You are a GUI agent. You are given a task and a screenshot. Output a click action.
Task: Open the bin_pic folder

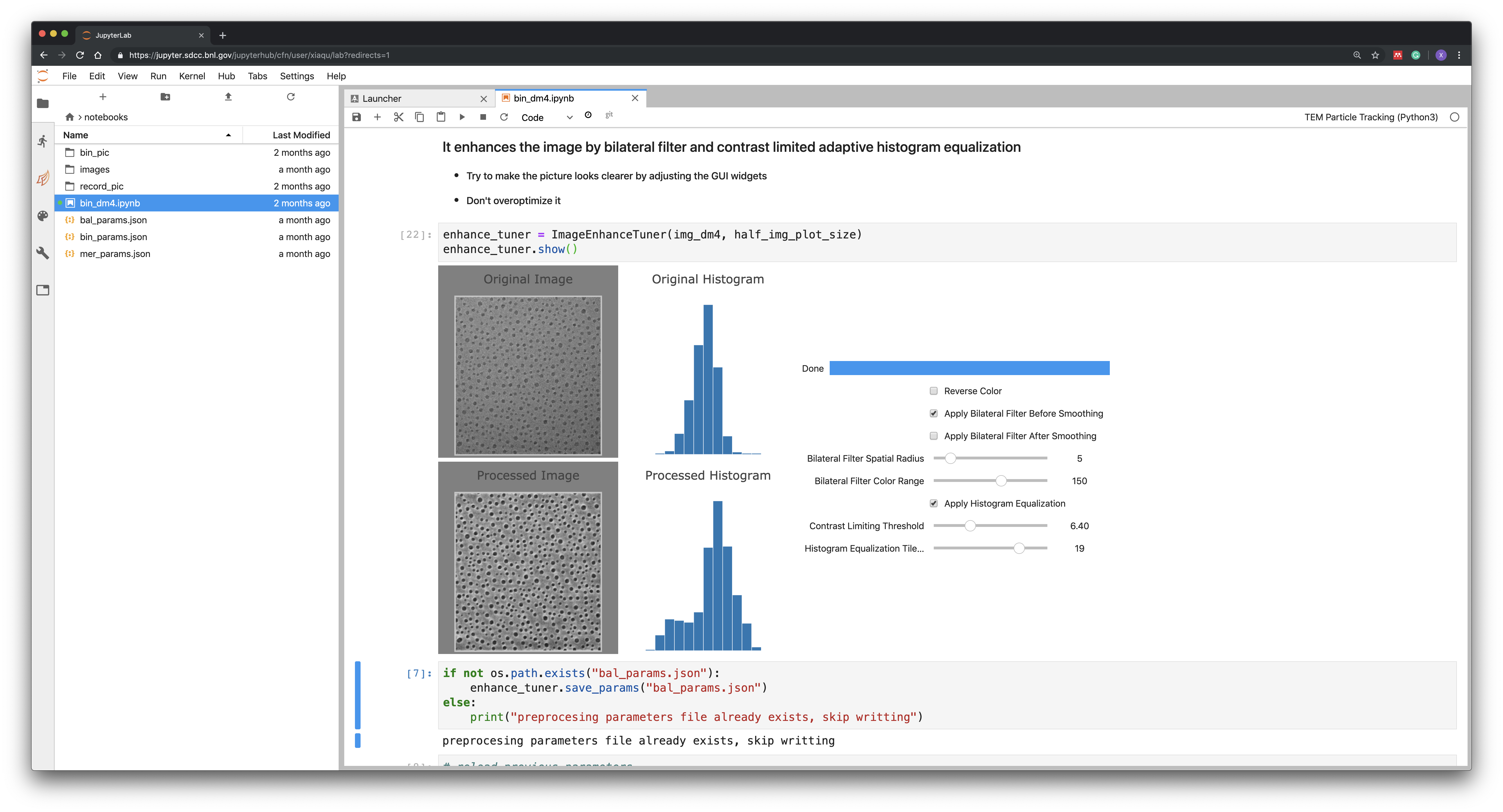point(94,152)
